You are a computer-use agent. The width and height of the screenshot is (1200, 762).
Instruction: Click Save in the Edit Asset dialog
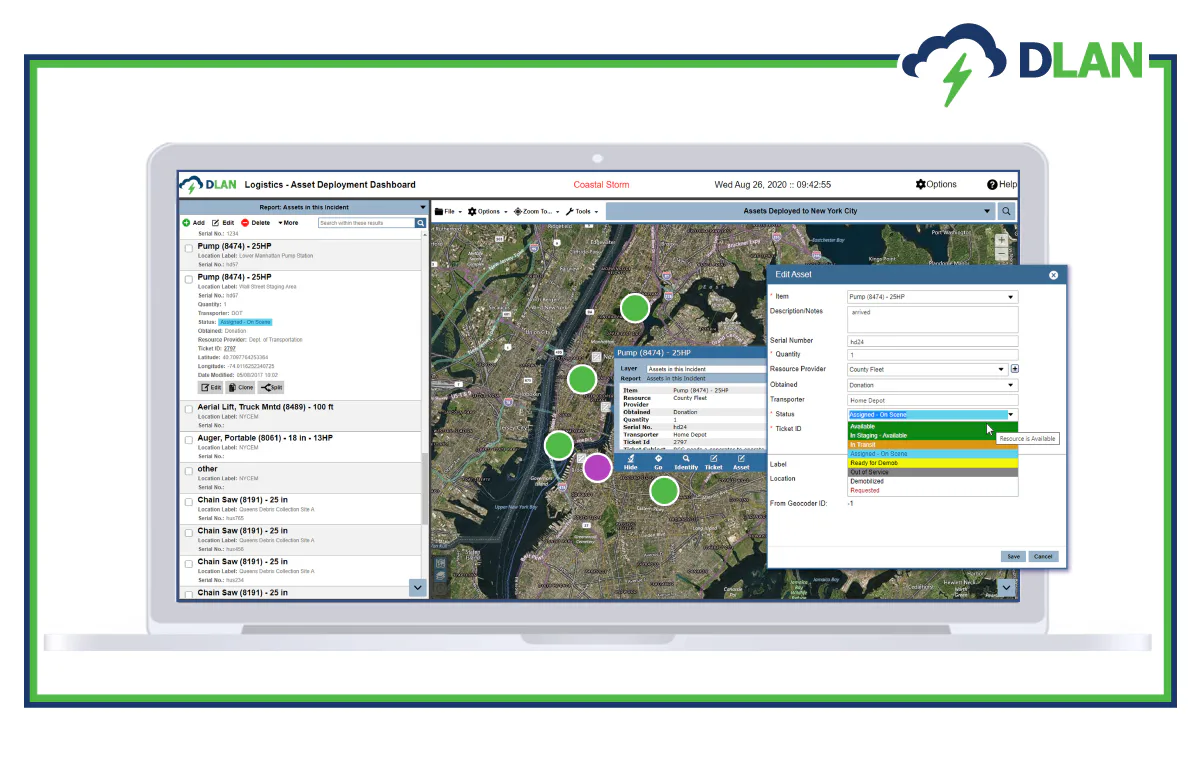[x=1014, y=556]
